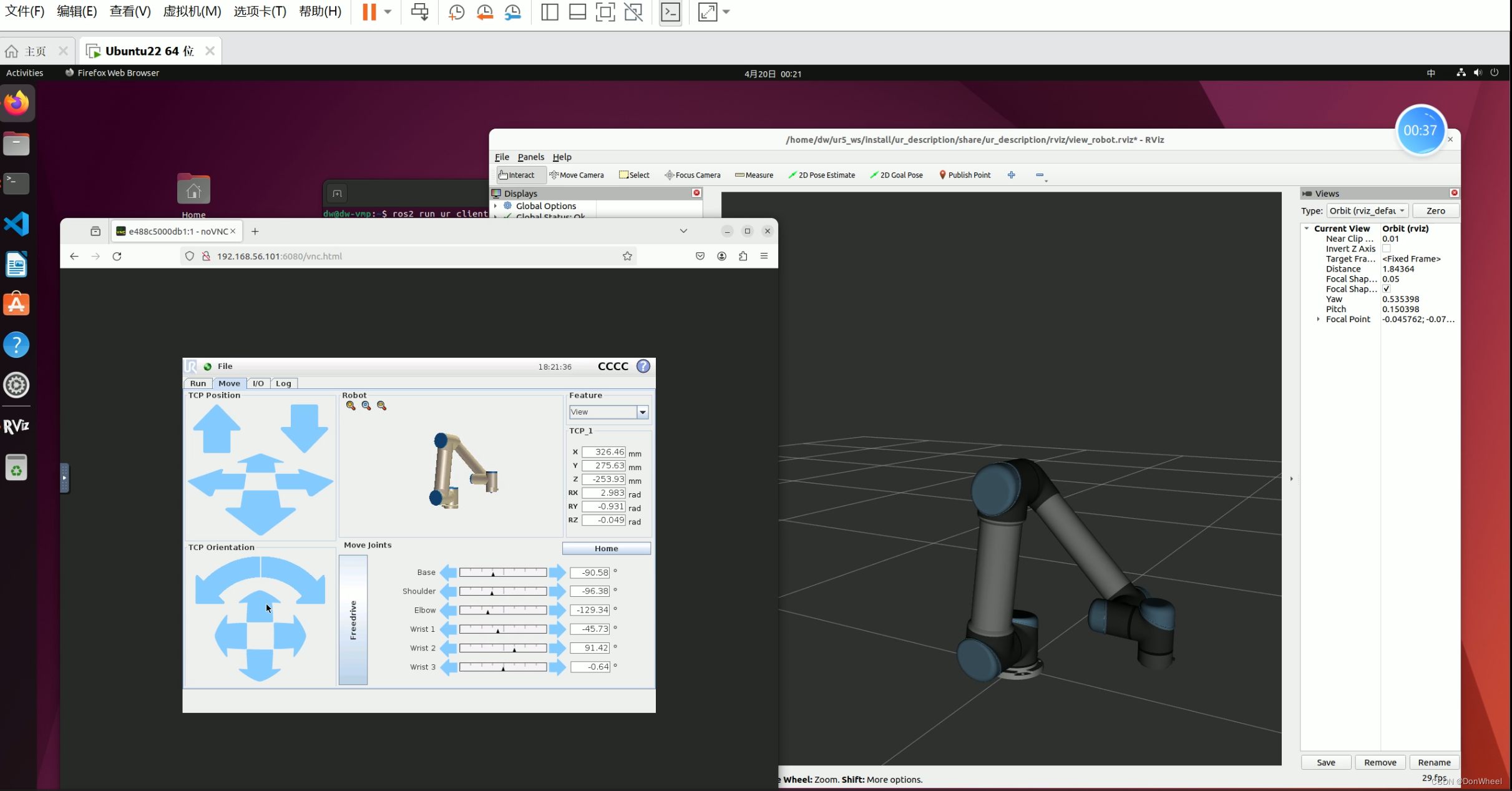This screenshot has height=791, width=1512.
Task: Activate the Focus Camera tool
Action: pos(693,175)
